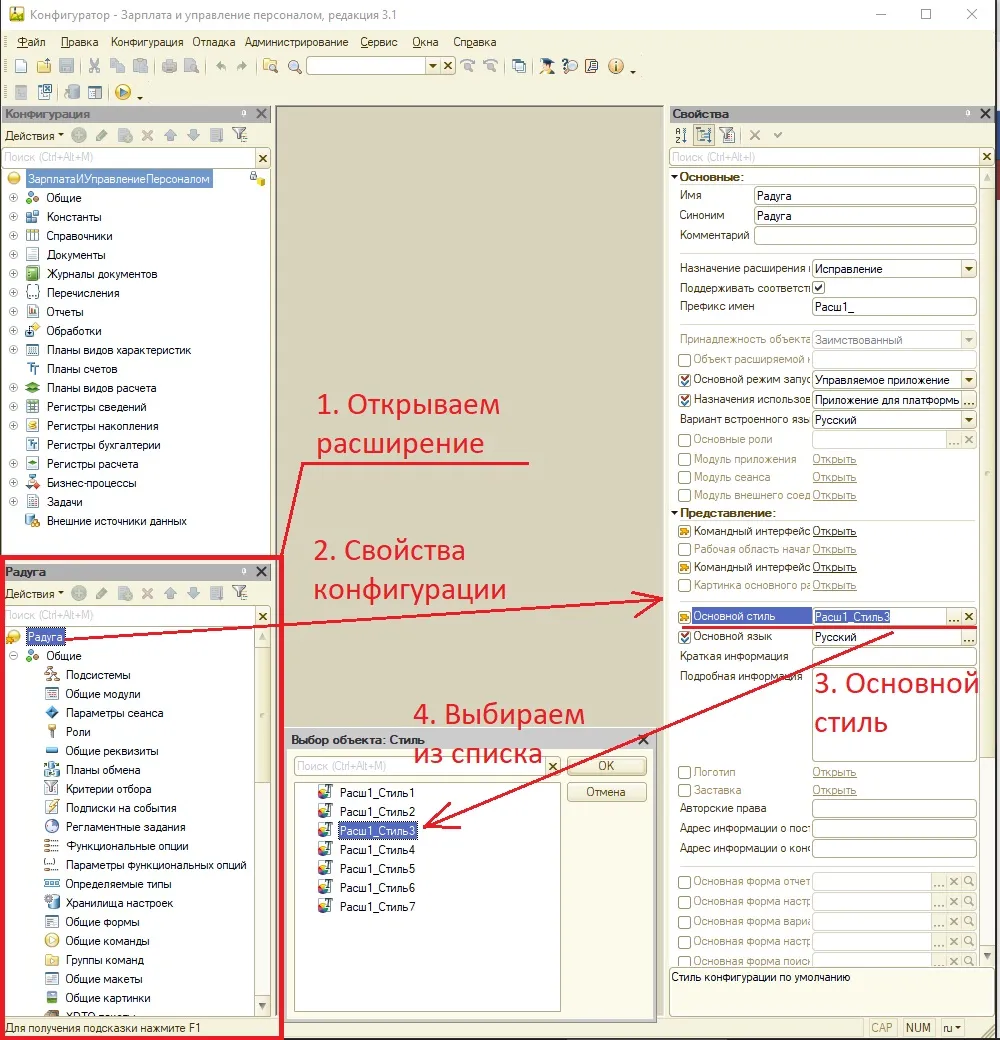This screenshot has width=1000, height=1040.
Task: Open the Администрирование menu
Action: click(x=296, y=42)
